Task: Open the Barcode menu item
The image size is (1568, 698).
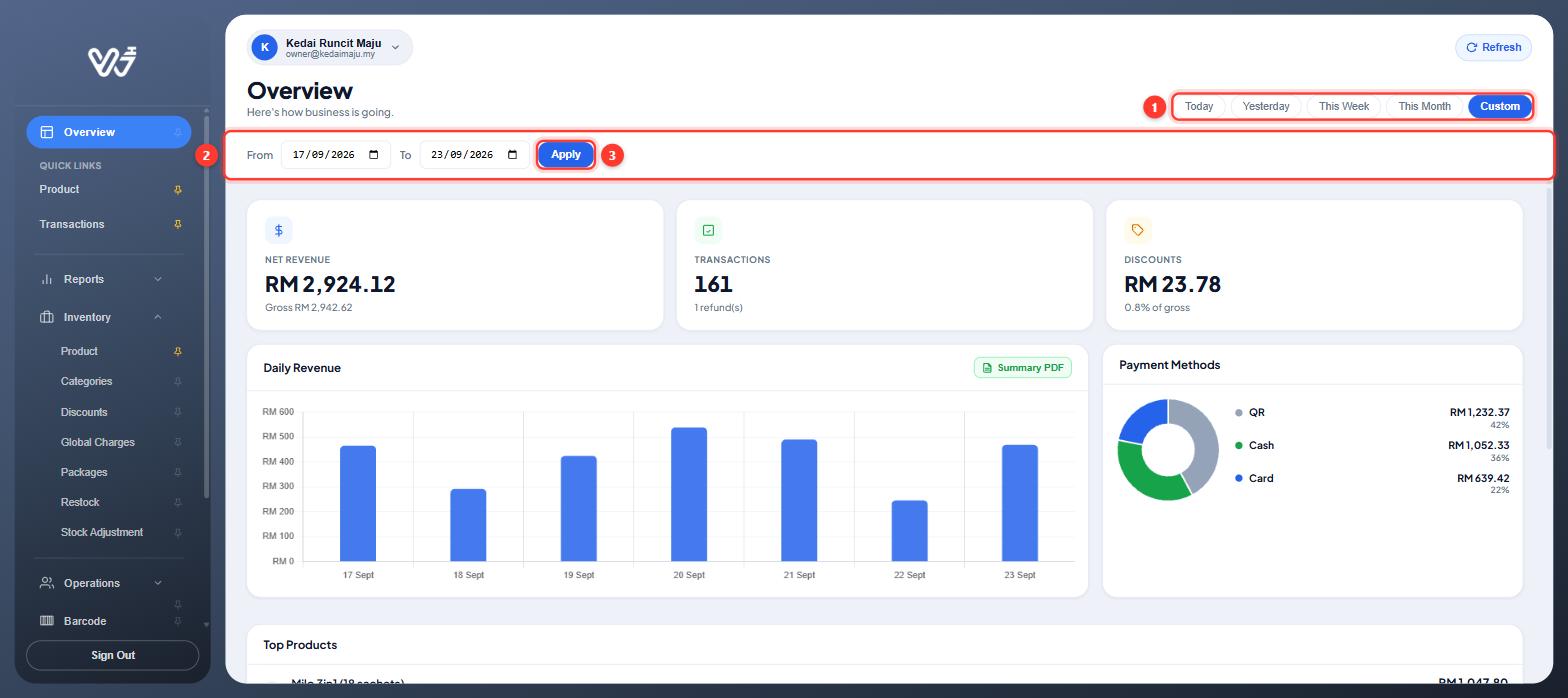Action: (85, 621)
